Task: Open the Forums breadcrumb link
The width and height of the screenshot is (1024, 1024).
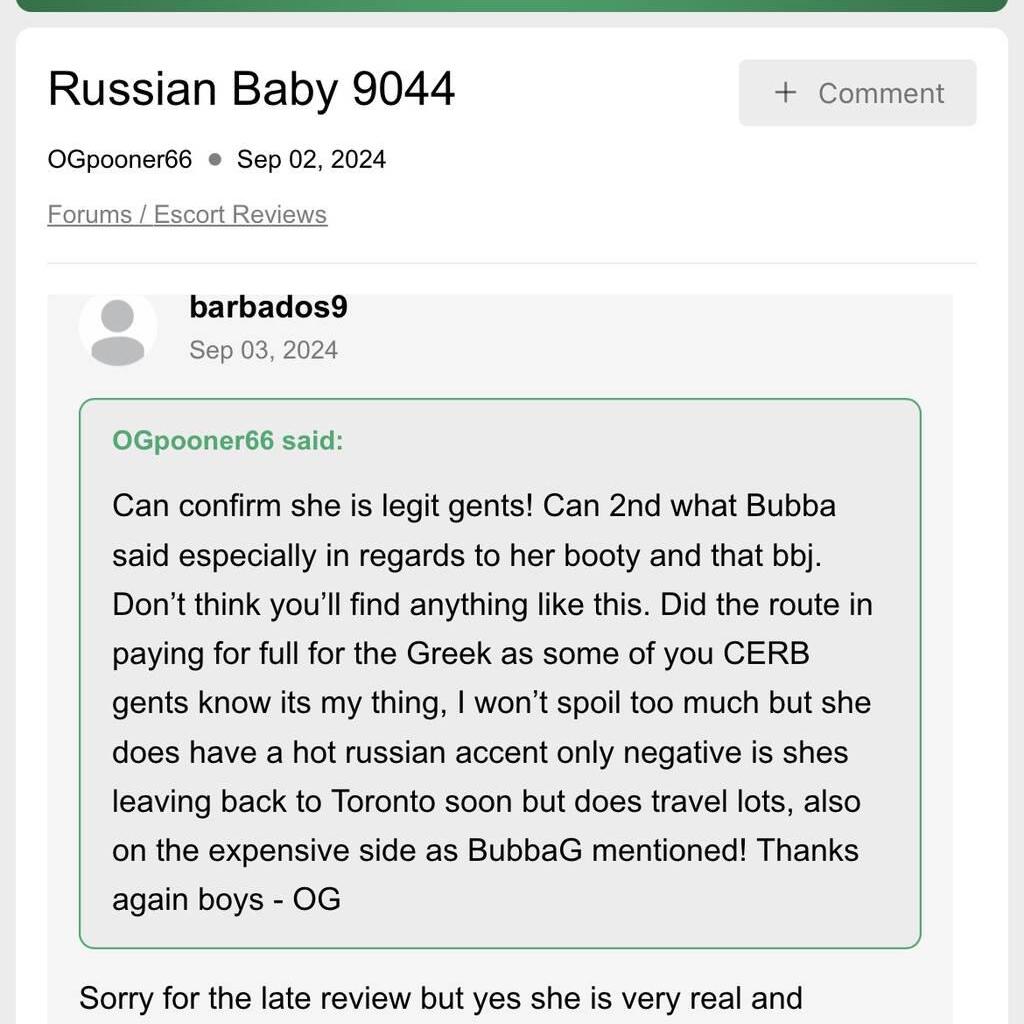Action: [89, 214]
